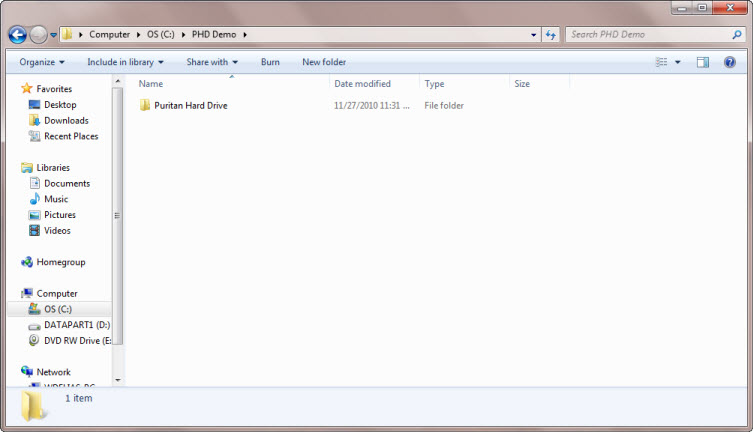Screen dimensions: 753x432
Task: Select Network in the navigation pane
Action: coord(53,372)
